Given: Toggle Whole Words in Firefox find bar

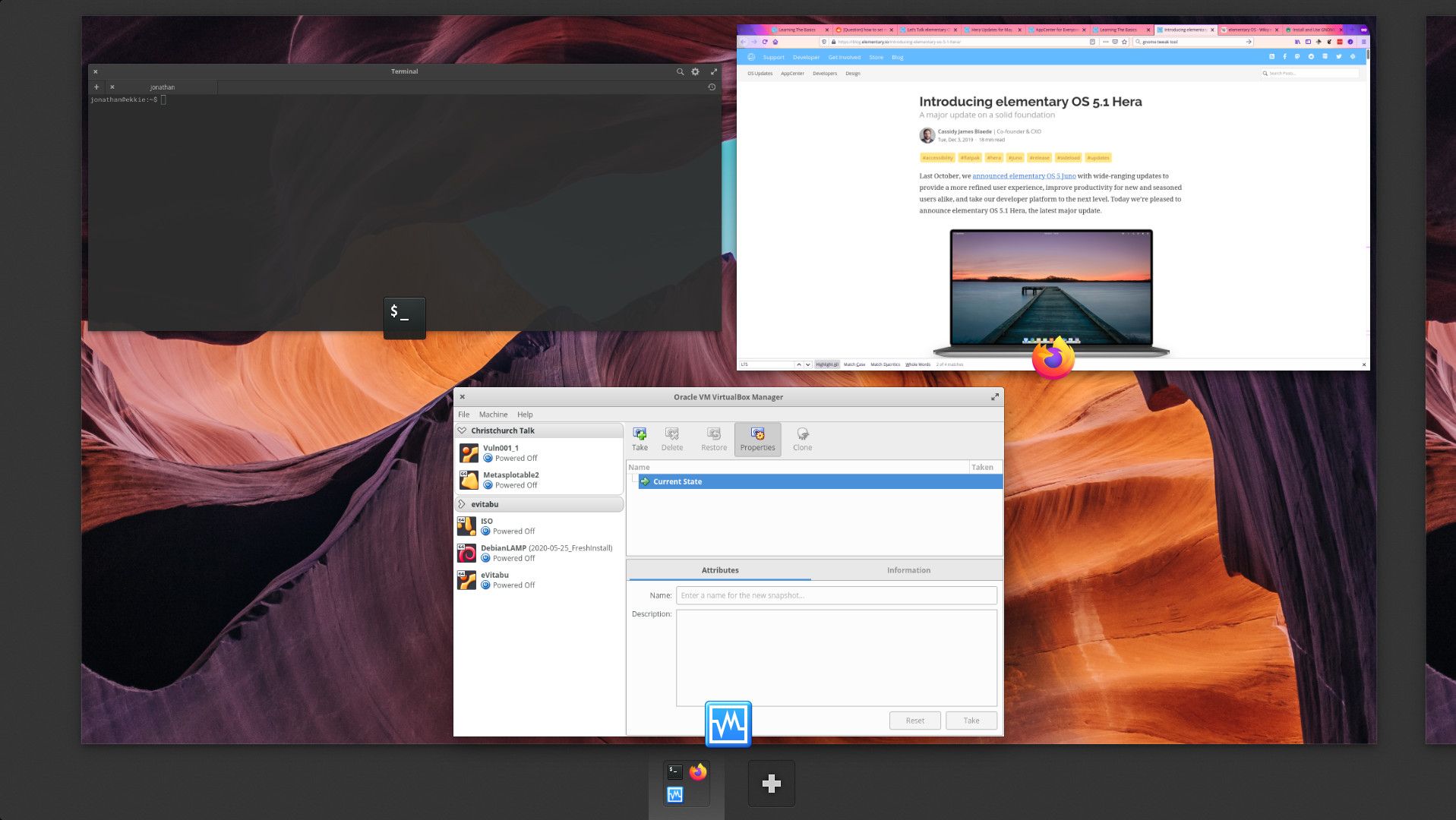Looking at the screenshot, I should click(918, 364).
